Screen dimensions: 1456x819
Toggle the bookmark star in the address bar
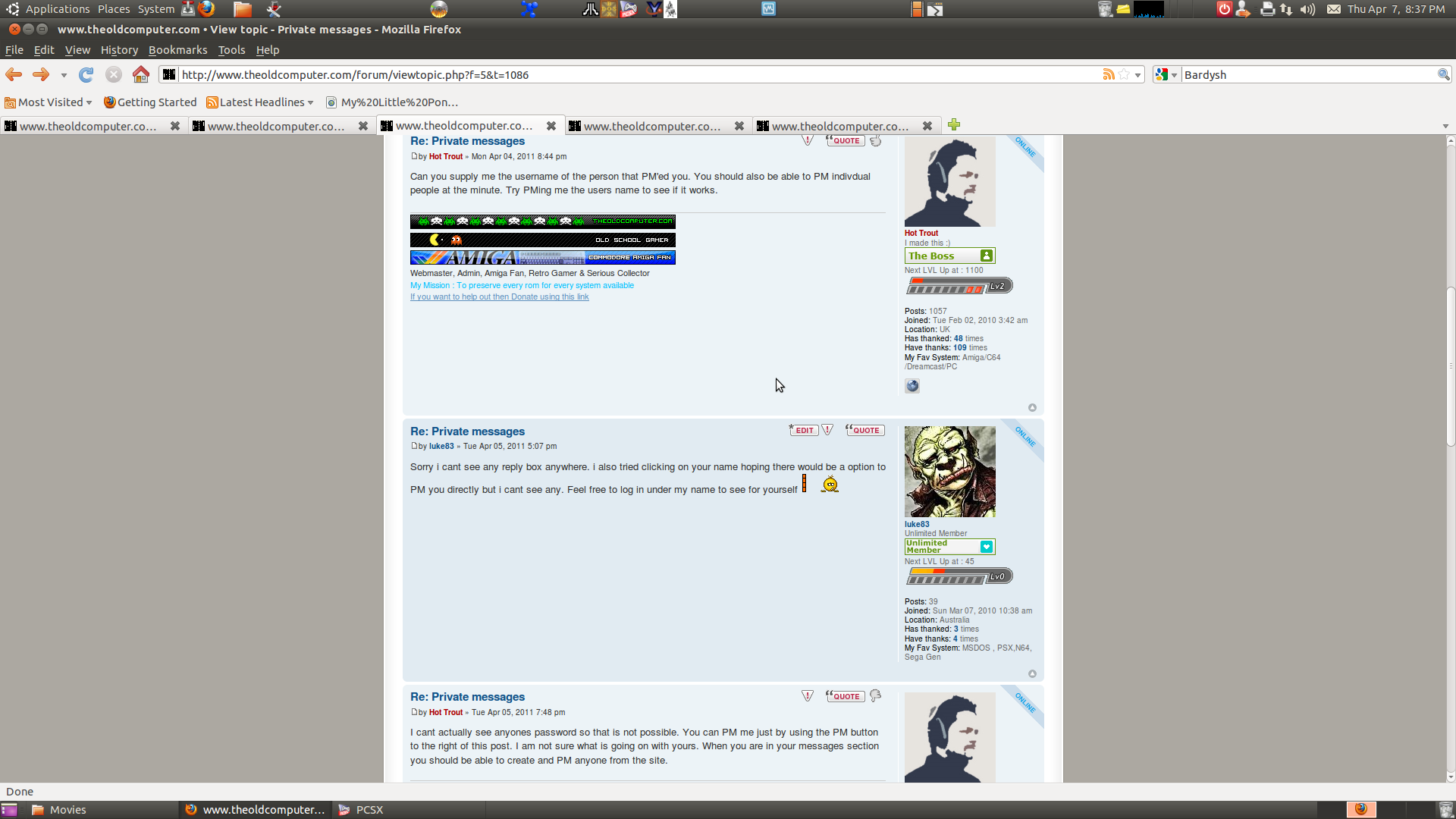tap(1124, 74)
